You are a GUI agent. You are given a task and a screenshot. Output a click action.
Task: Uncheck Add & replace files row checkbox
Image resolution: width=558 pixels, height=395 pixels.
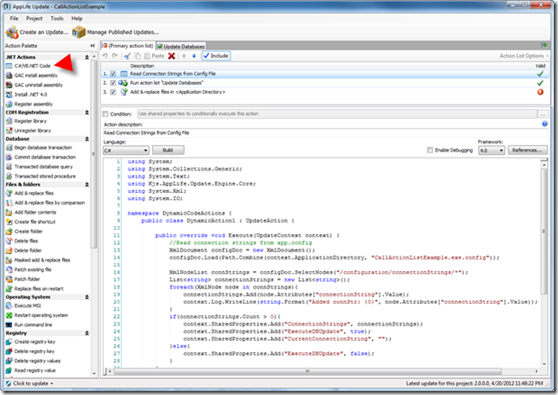[113, 92]
